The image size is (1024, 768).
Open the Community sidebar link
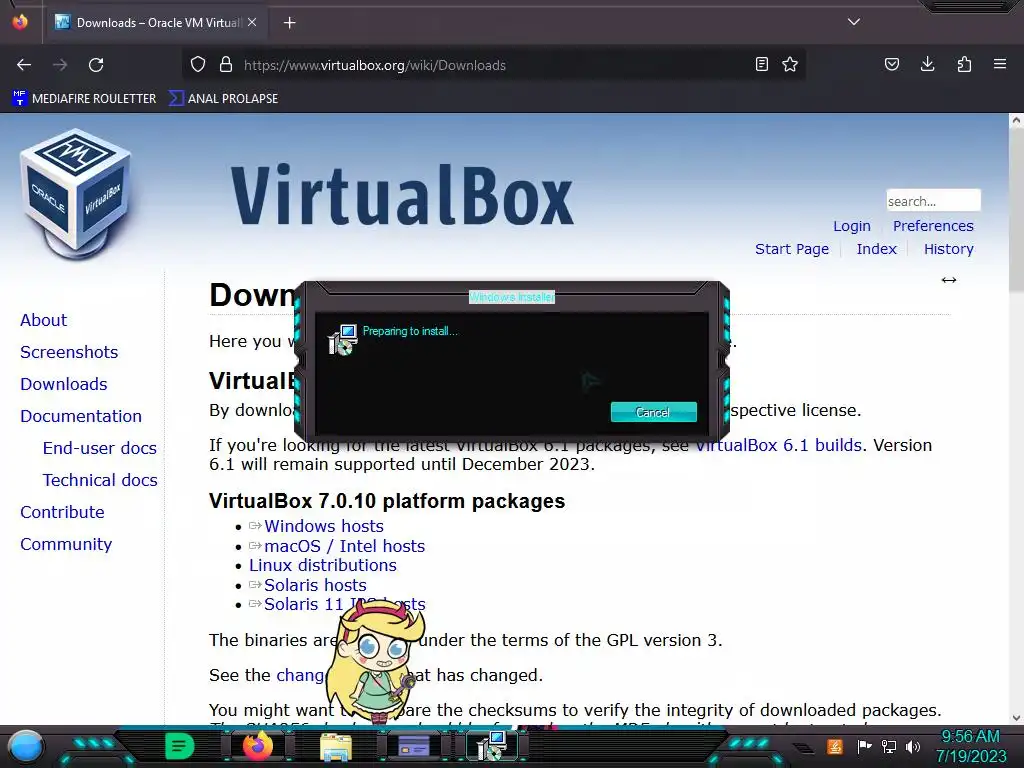[x=66, y=544]
